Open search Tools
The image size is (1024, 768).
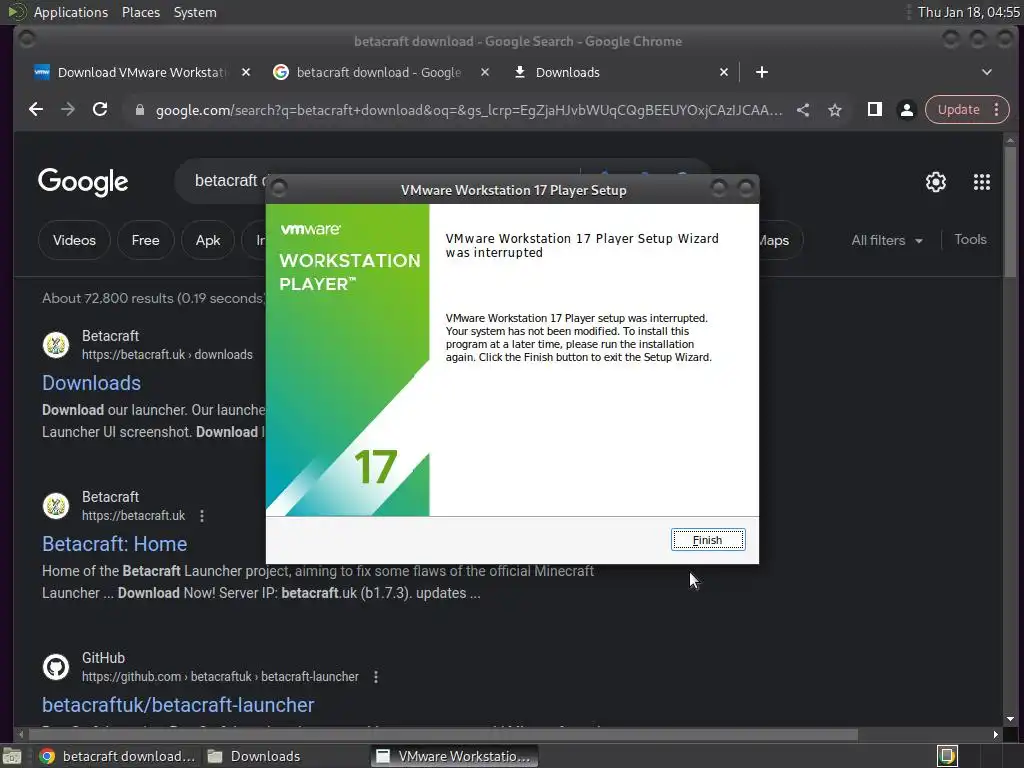pos(970,240)
